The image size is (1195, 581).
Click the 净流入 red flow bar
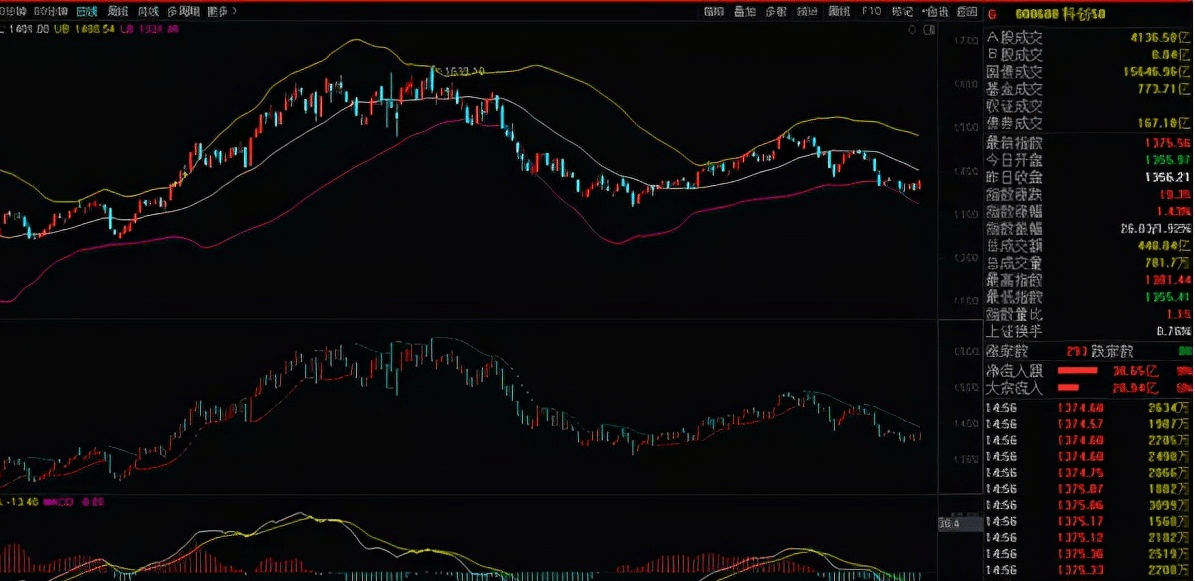(1083, 370)
